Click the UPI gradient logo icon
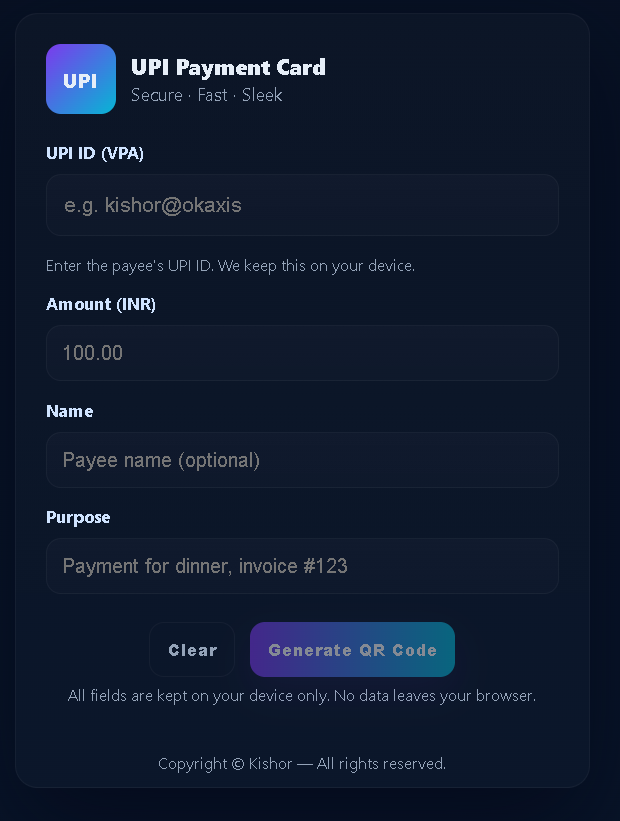620x821 pixels. coord(80,79)
